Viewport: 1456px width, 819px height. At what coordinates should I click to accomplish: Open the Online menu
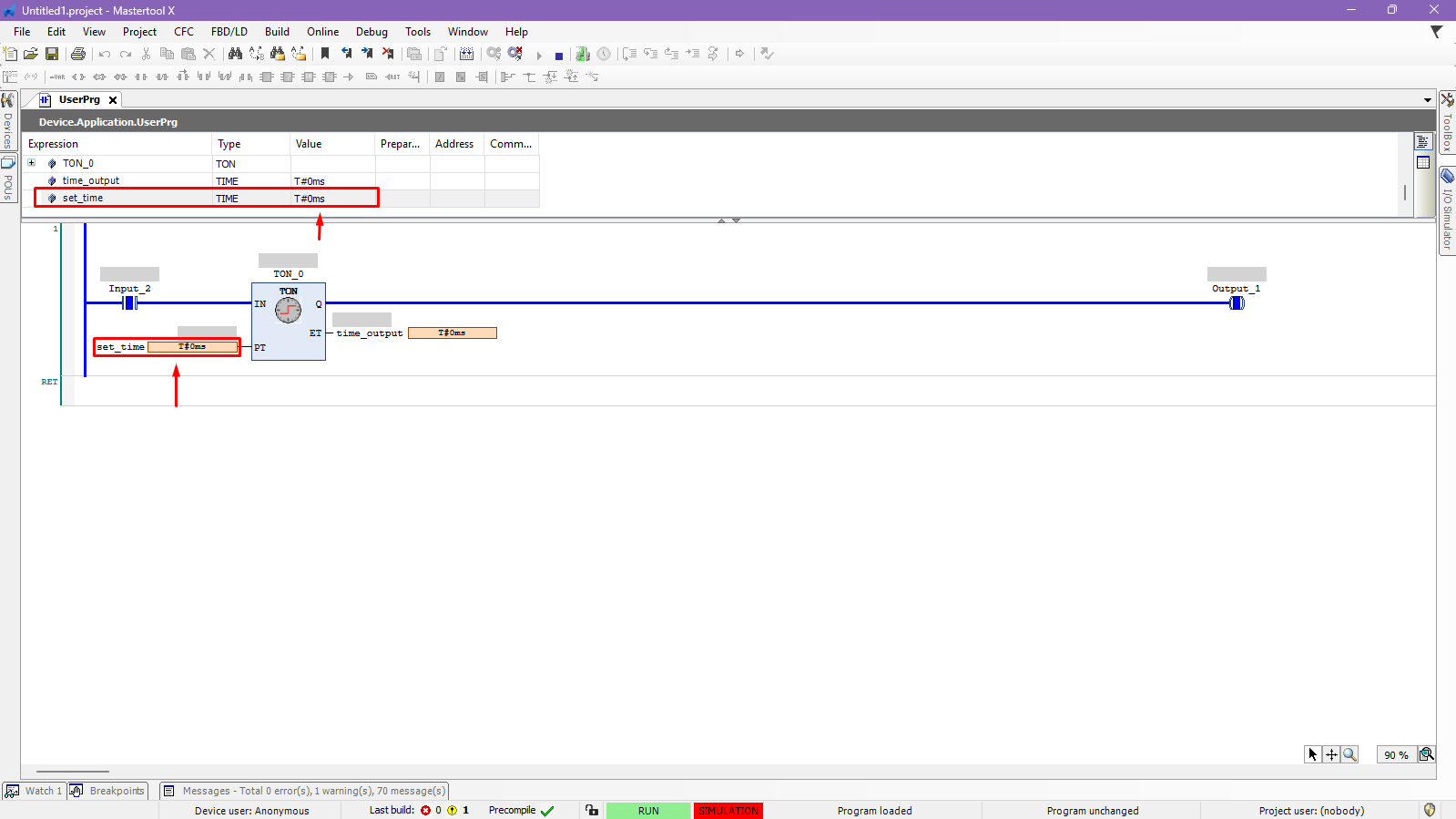[x=322, y=32]
